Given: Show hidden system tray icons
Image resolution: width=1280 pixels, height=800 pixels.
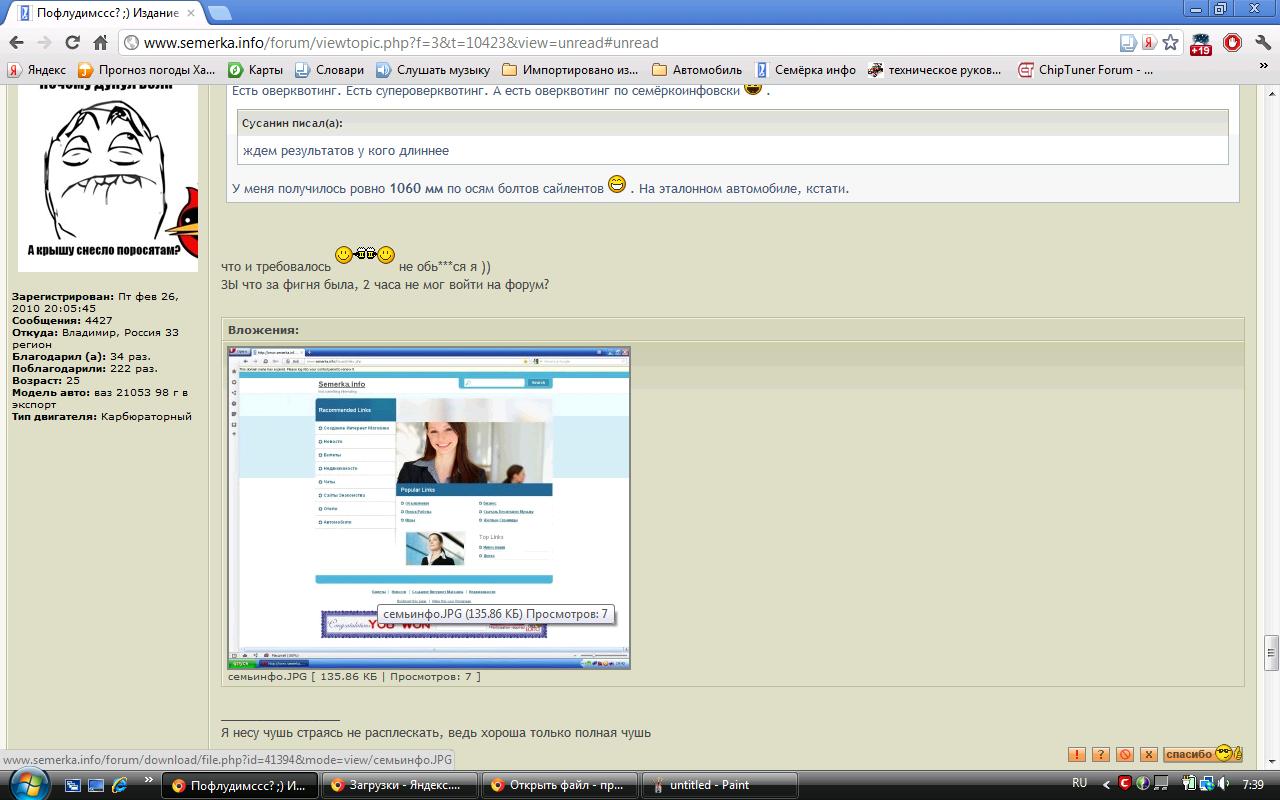Looking at the screenshot, I should [1106, 785].
